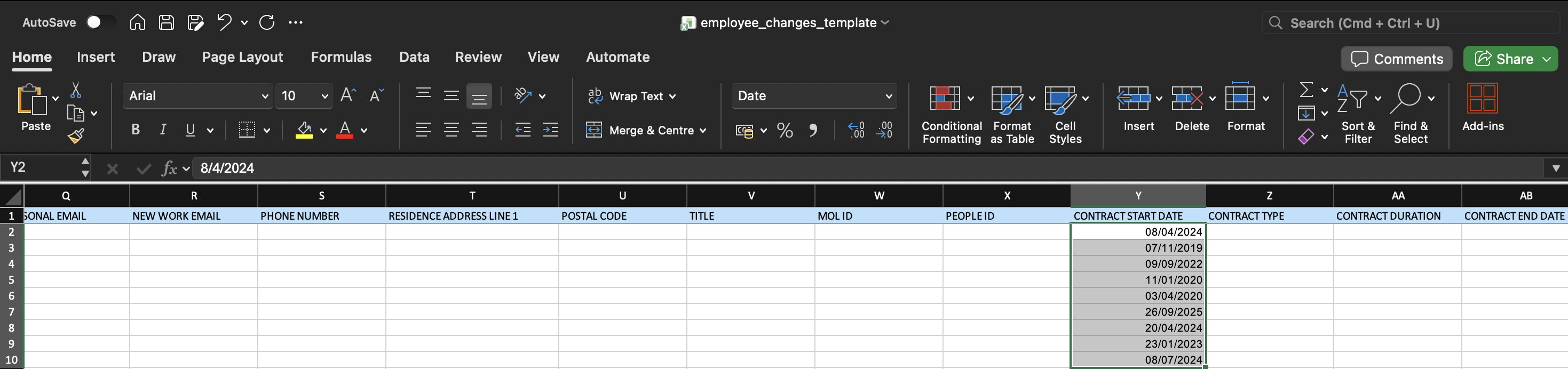
Task: Click the Borders icon
Action: click(x=247, y=130)
